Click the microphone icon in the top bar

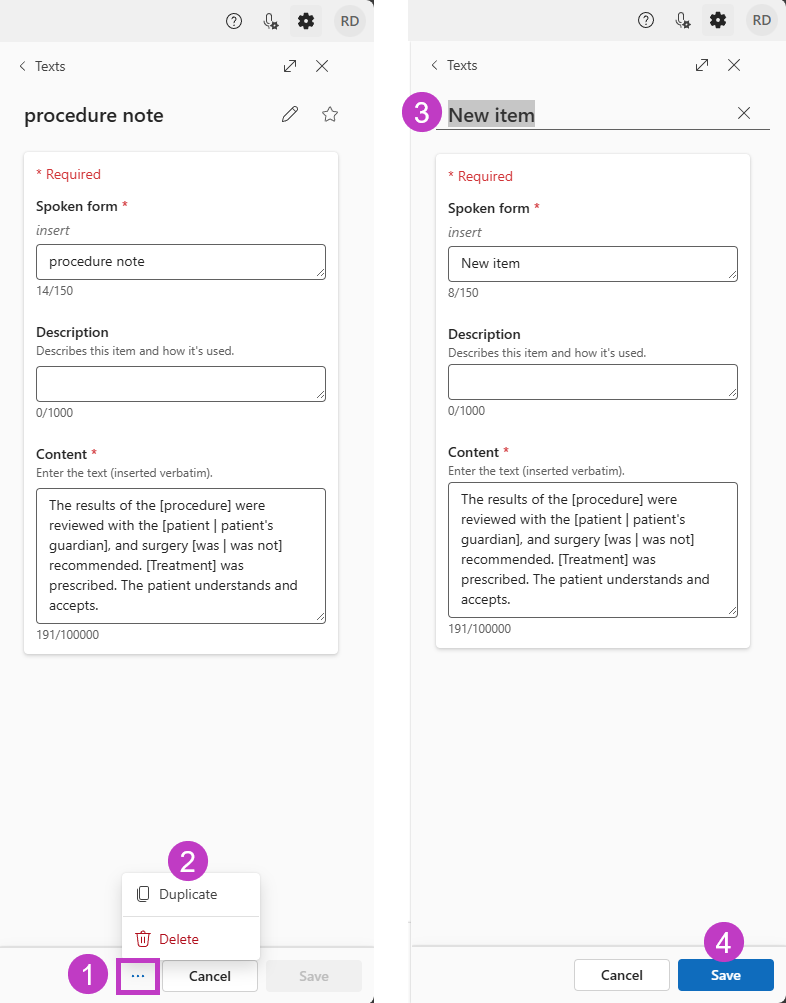[270, 20]
